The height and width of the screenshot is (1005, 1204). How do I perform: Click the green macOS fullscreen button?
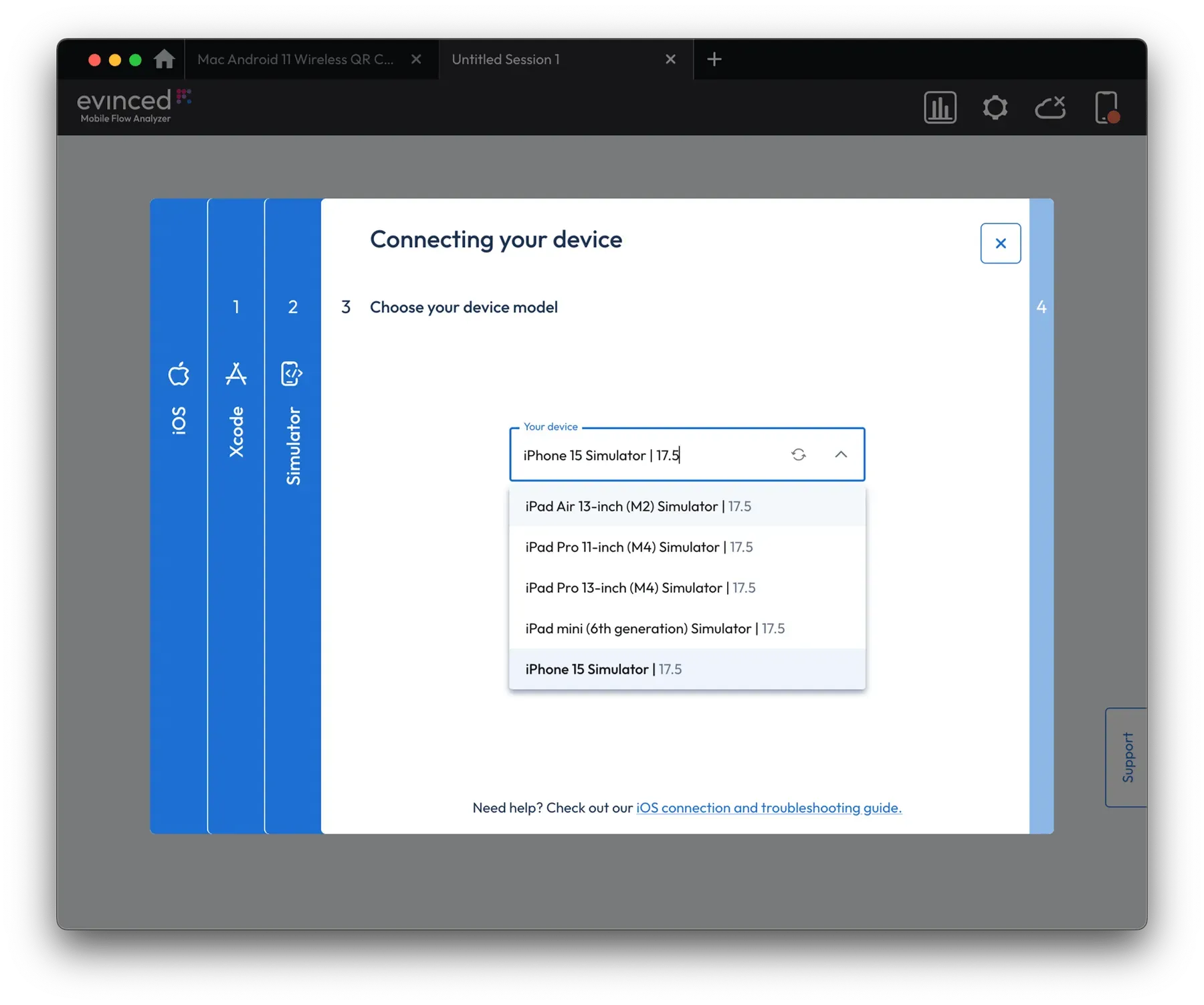click(135, 60)
